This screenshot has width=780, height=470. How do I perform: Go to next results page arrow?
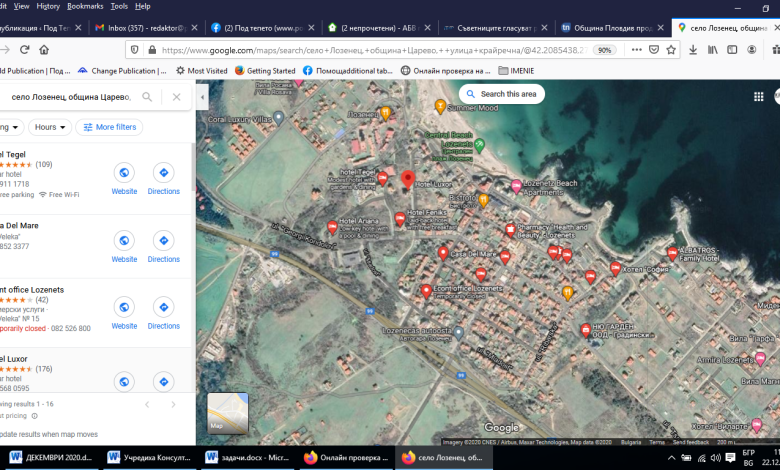[173, 405]
